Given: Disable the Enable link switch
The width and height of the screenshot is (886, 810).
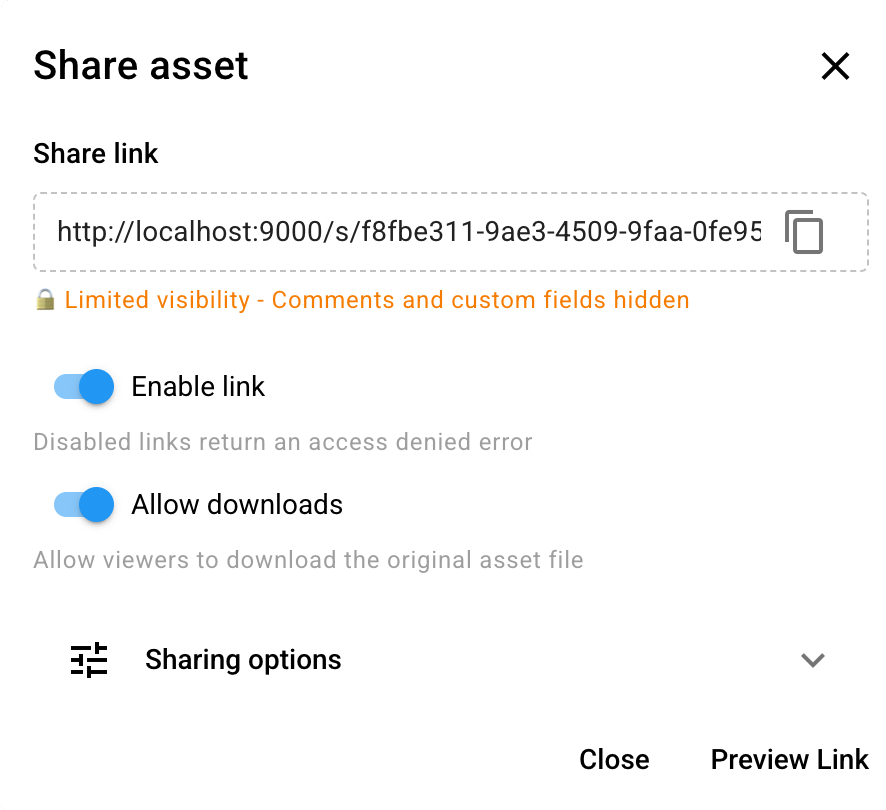Looking at the screenshot, I should tap(85, 387).
